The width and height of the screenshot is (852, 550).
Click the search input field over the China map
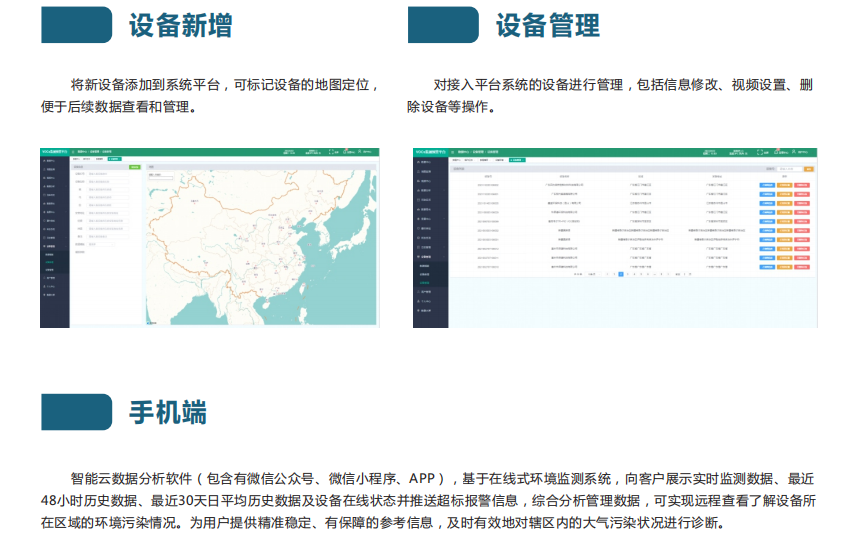[161, 178]
